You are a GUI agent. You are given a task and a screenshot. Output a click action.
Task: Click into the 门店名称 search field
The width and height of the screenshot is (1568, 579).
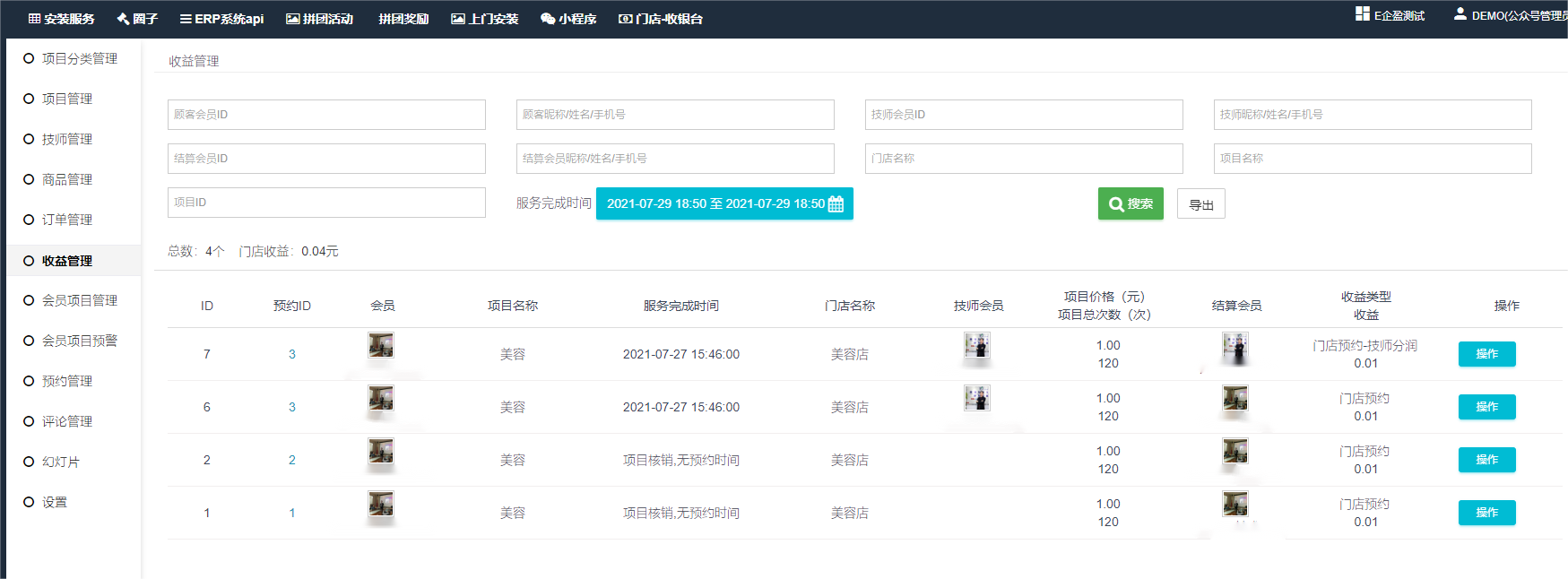click(1023, 159)
